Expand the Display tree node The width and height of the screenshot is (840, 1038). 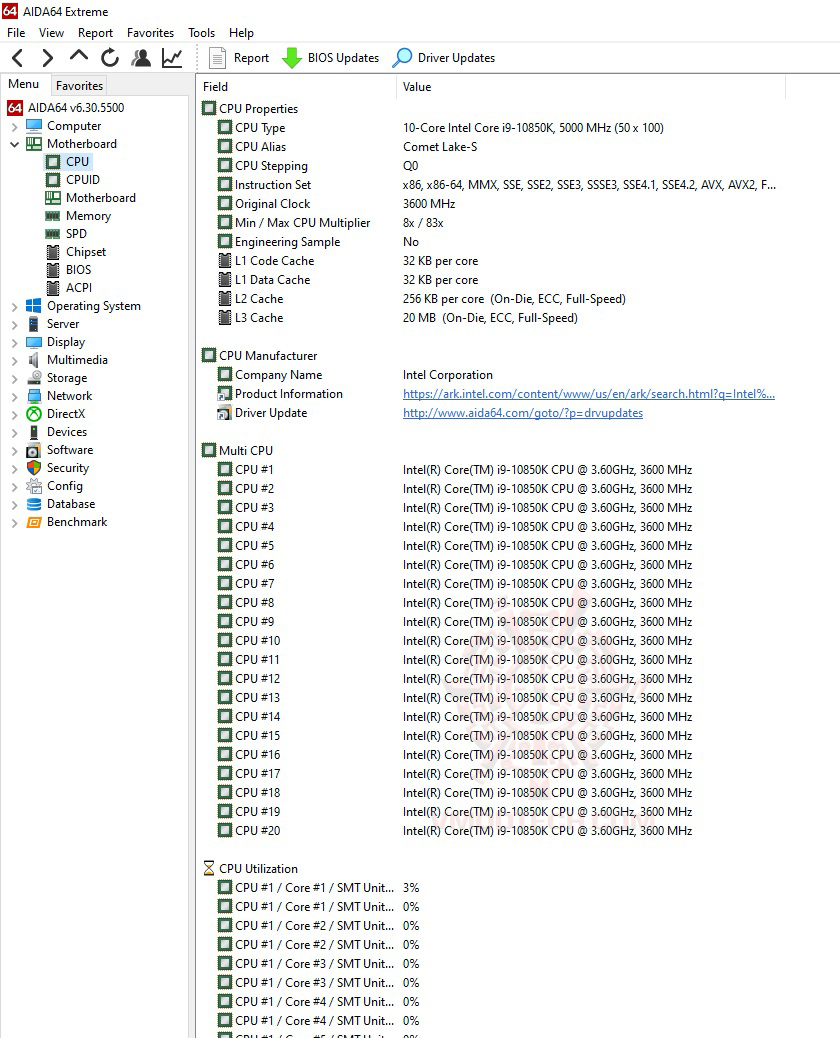(x=15, y=342)
